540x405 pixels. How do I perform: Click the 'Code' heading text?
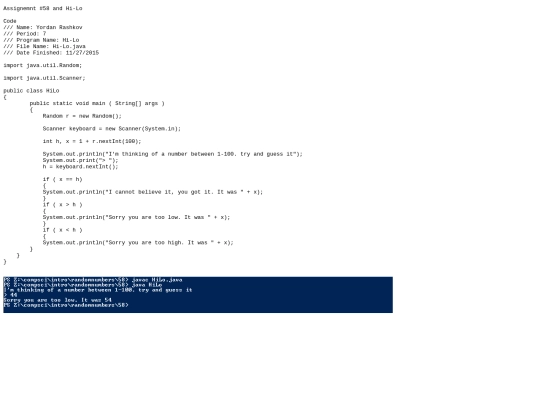10,21
